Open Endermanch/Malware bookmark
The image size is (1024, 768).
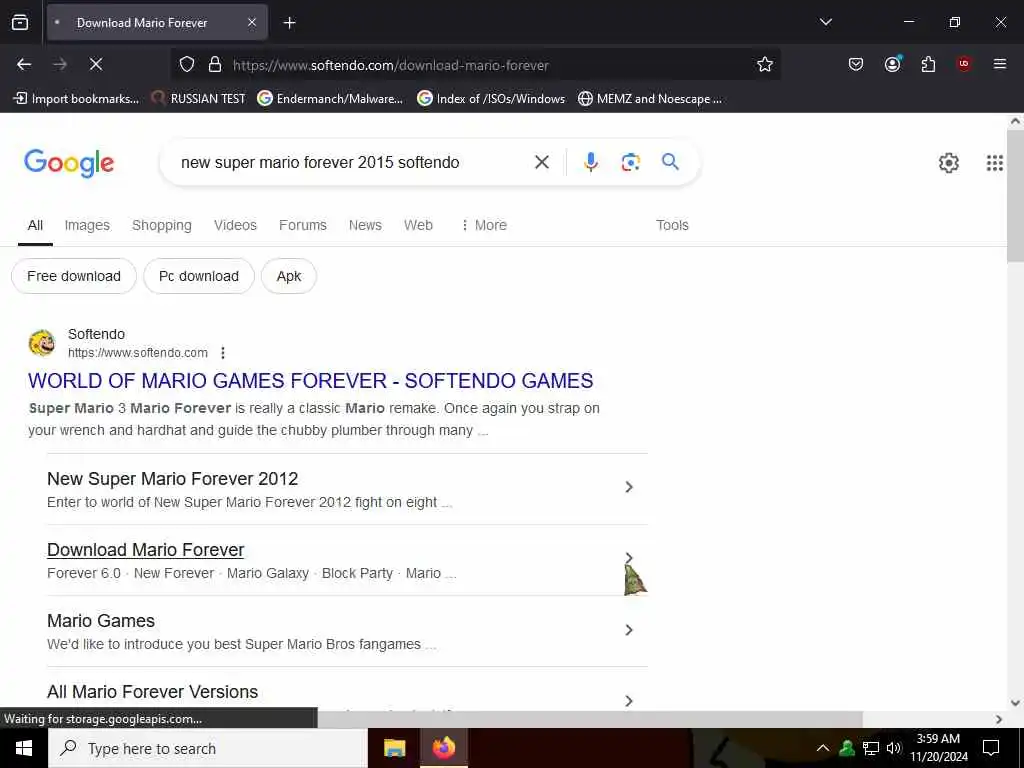pos(330,99)
